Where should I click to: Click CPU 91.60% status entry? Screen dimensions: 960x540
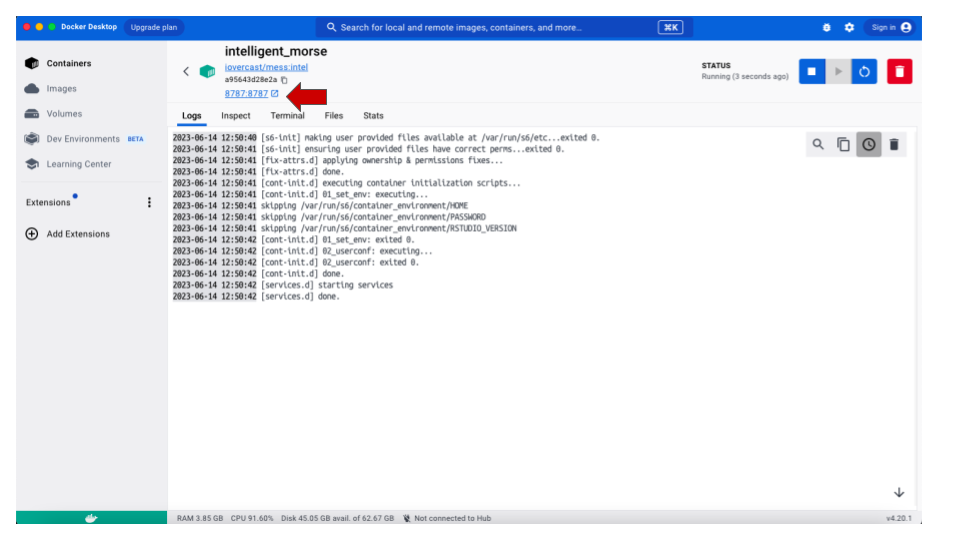(x=252, y=519)
